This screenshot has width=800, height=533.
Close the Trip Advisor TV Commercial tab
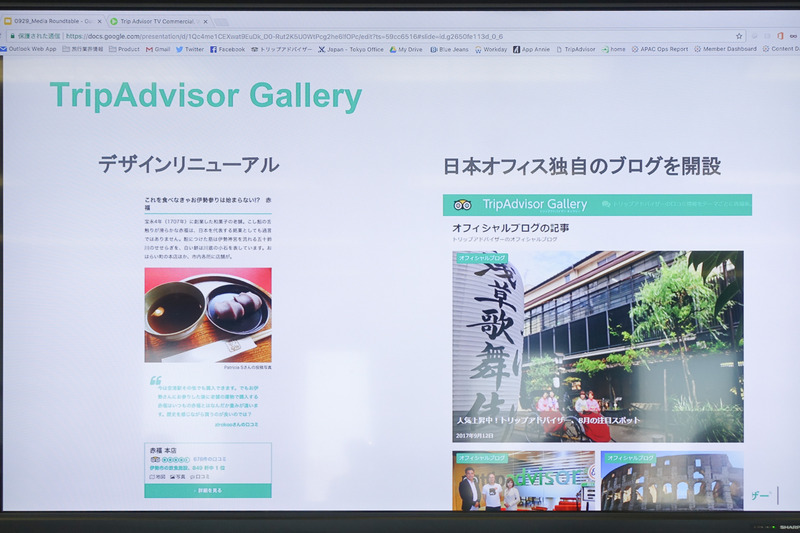point(206,21)
